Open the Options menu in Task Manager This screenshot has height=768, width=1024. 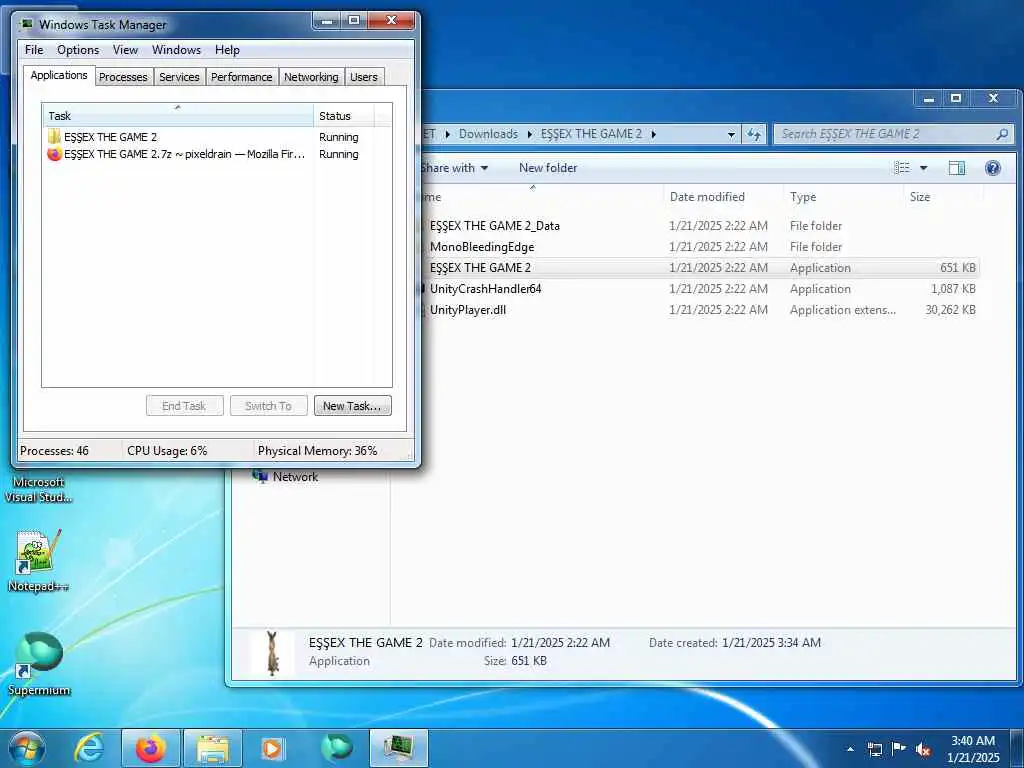(78, 50)
